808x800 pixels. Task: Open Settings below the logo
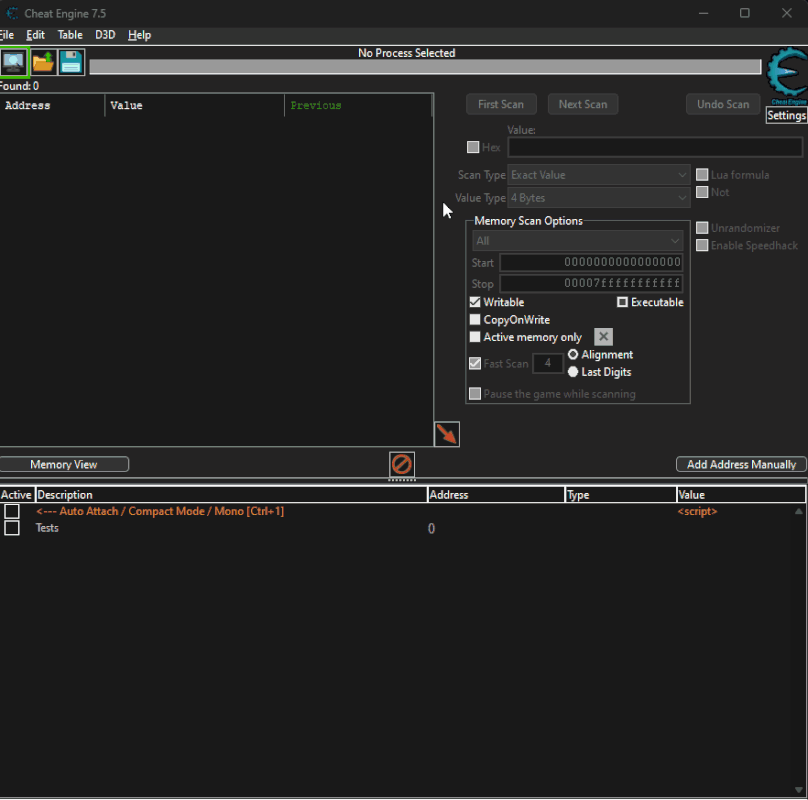786,115
